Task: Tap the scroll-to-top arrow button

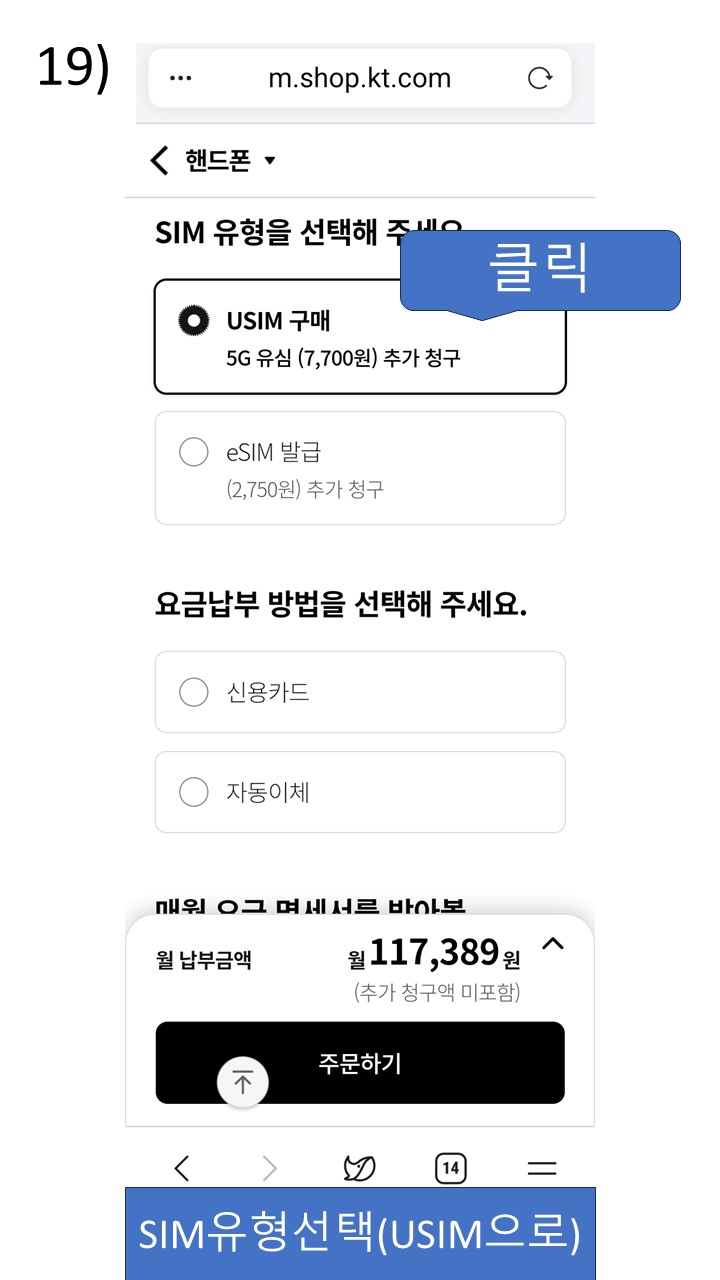Action: 243,1082
